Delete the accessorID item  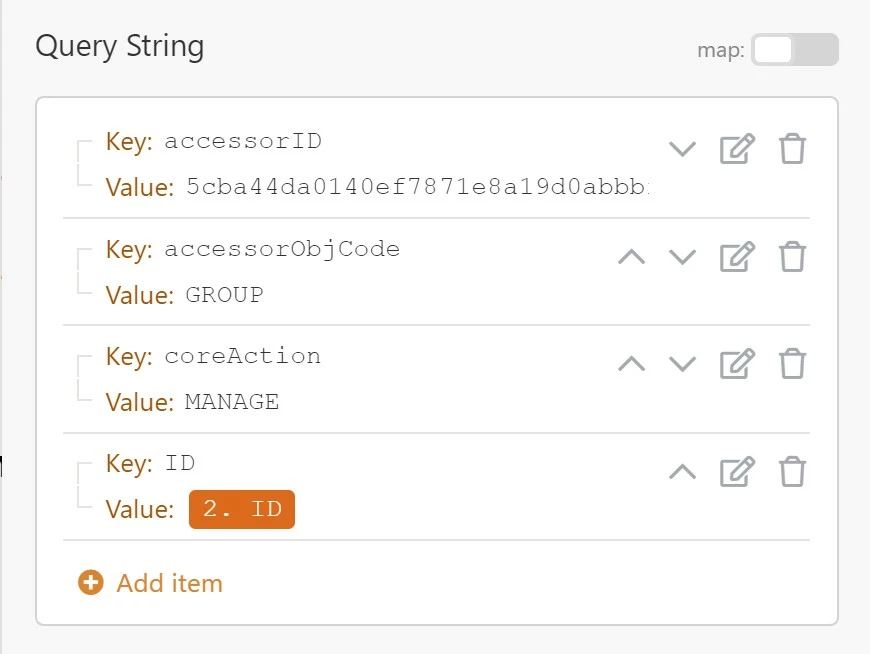(792, 149)
